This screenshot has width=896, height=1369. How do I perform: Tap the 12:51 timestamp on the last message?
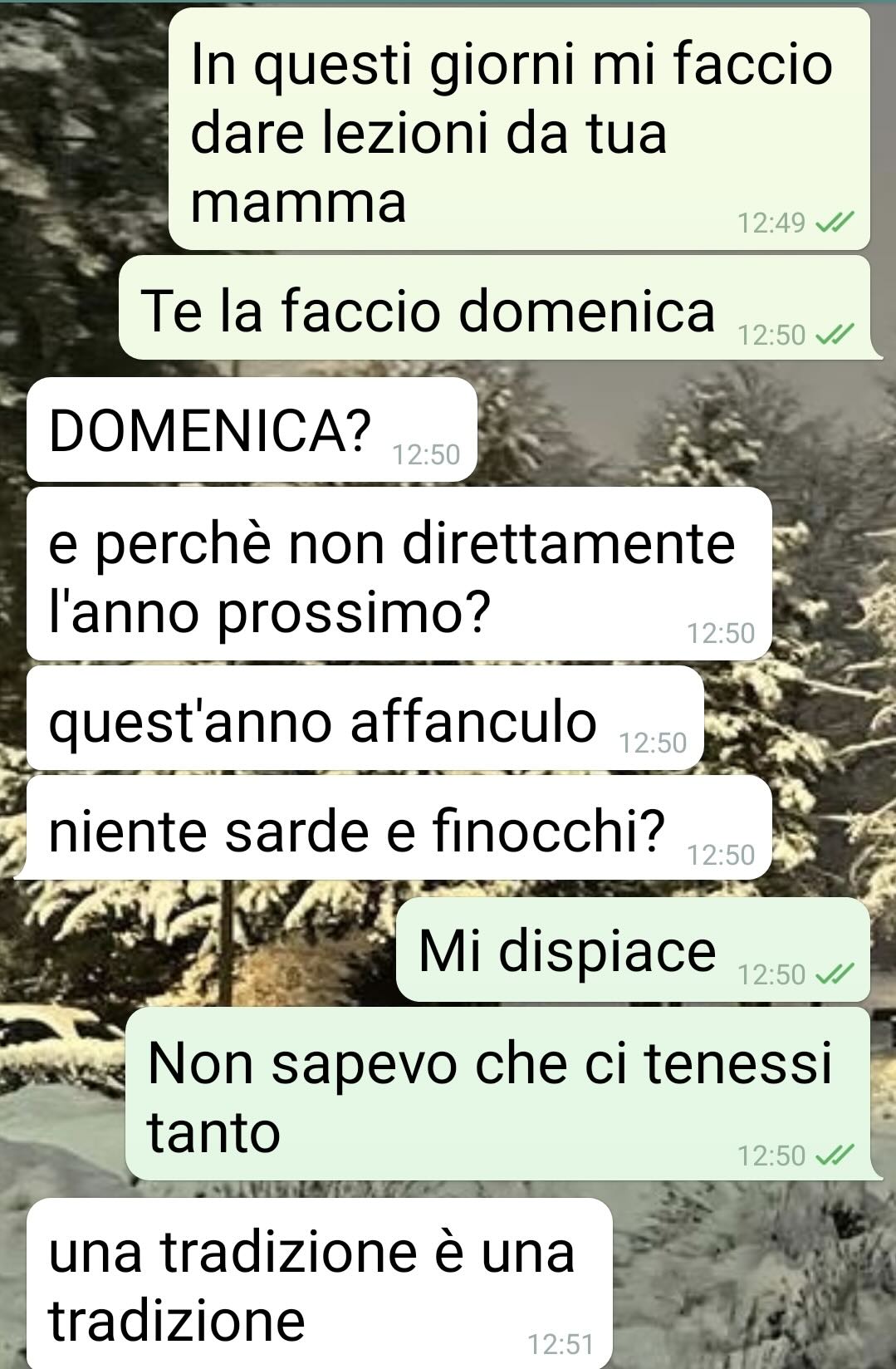click(561, 1344)
